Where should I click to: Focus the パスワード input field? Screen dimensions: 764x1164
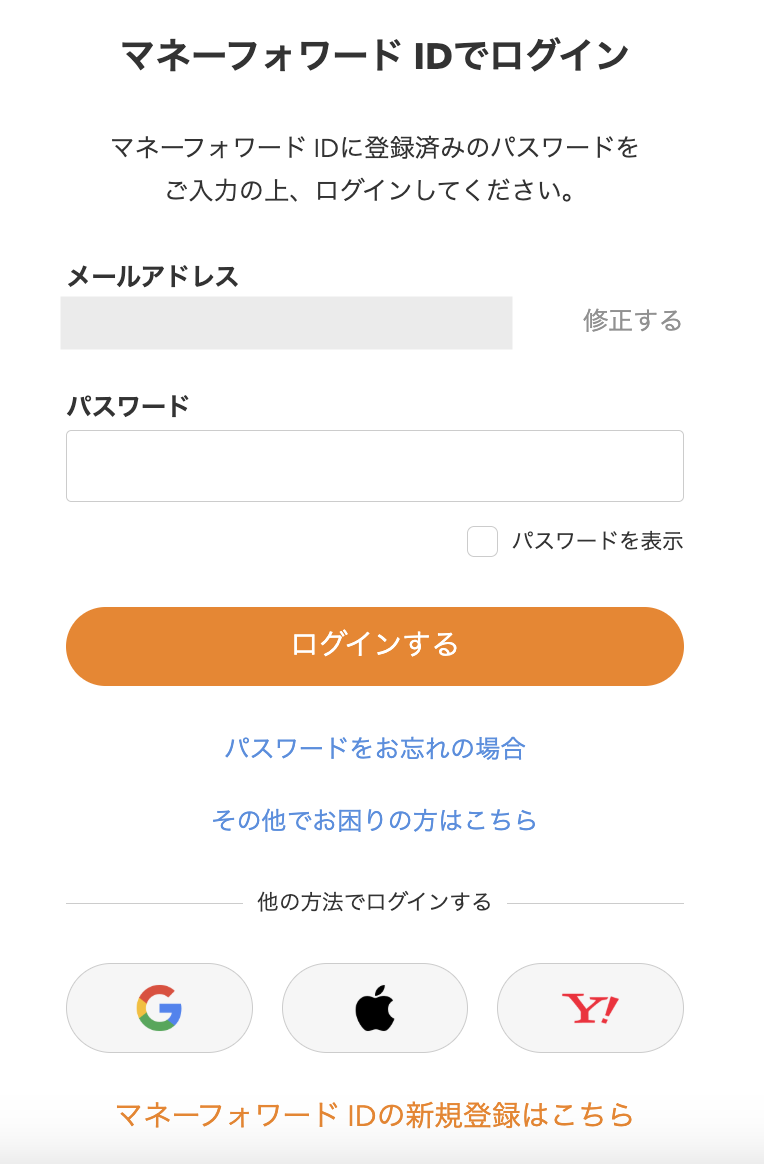point(374,465)
